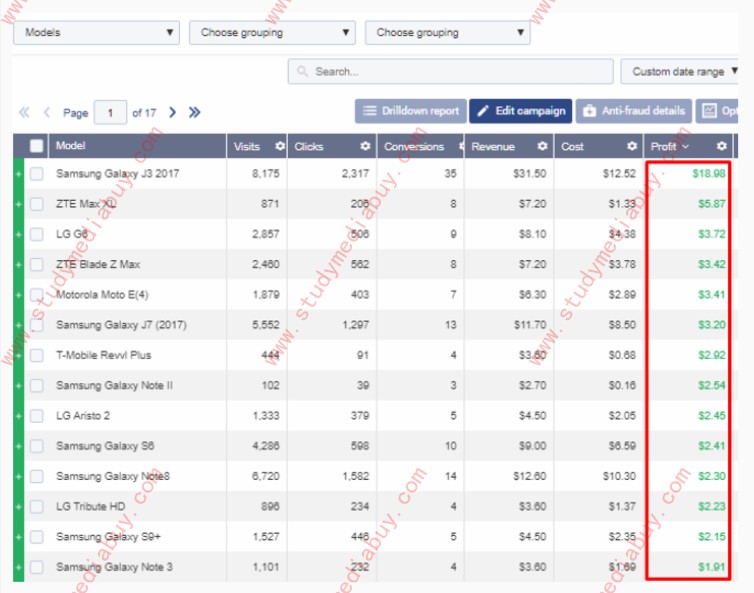Viewport: 754px width, 593px height.
Task: Go to first page double arrow
Action: pos(24,113)
